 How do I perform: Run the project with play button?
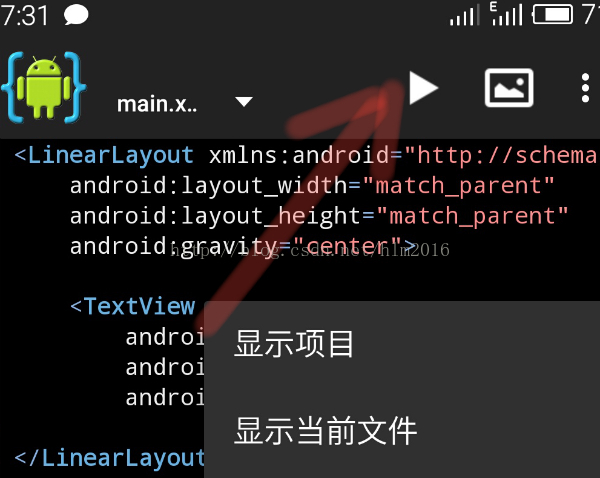tap(423, 88)
